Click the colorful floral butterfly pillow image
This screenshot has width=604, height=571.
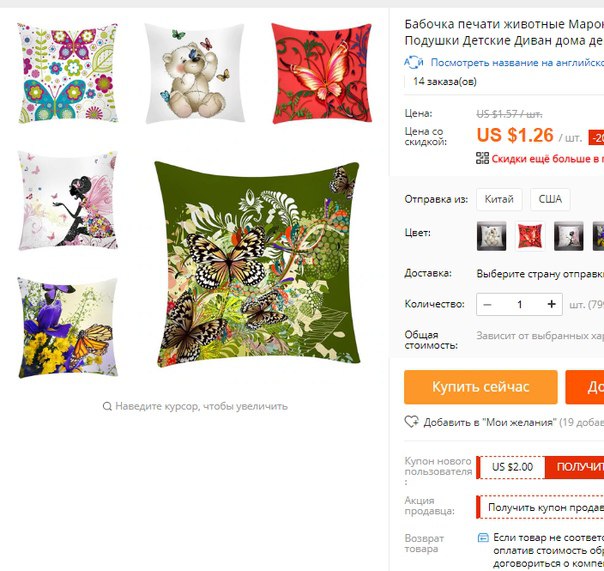[68, 73]
